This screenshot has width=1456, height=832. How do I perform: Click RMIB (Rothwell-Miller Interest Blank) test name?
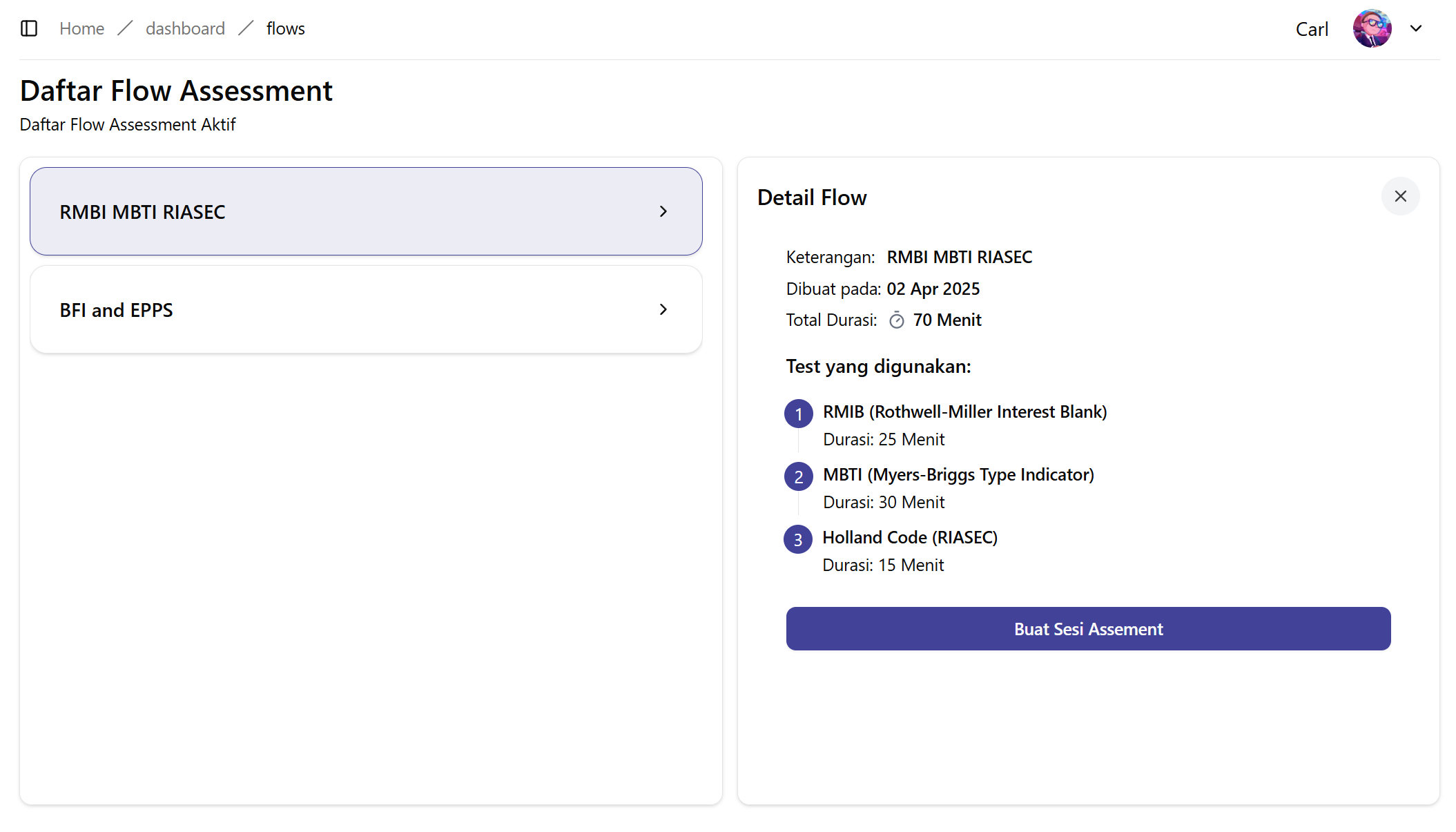click(x=964, y=412)
